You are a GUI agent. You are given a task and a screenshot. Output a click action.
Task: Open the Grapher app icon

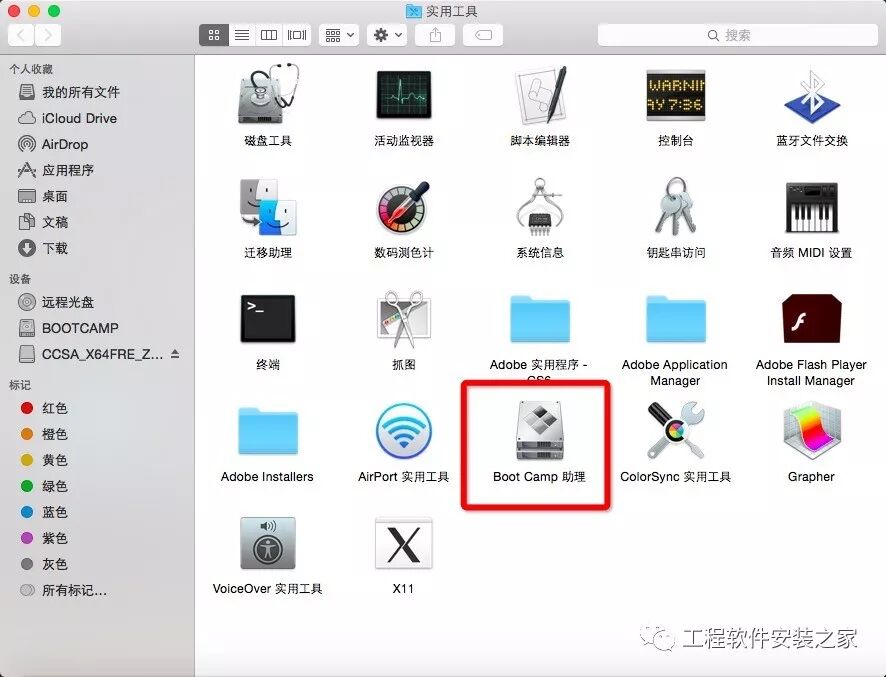tap(812, 431)
